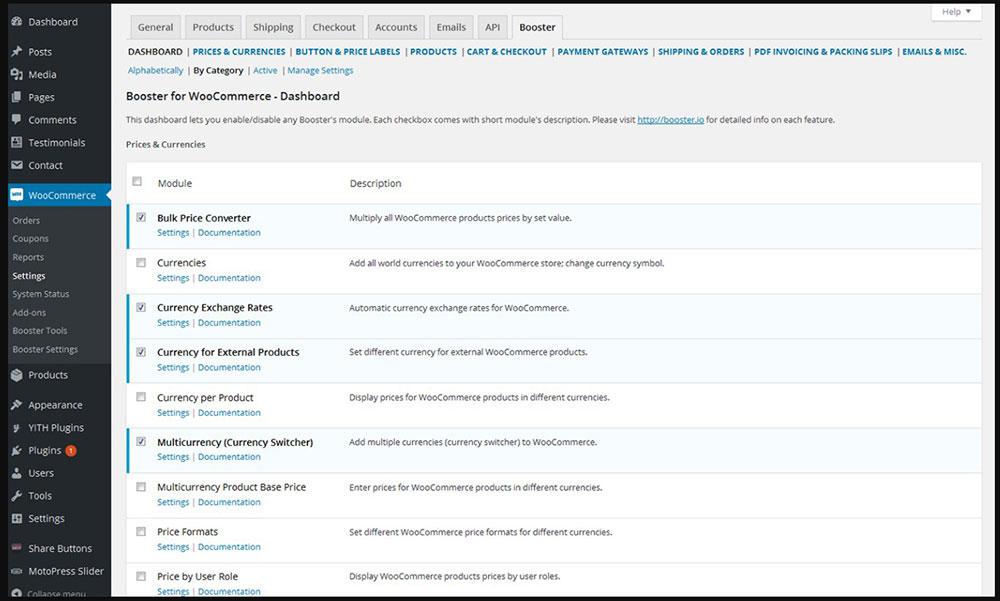Open Cart & Checkout section link
The height and width of the screenshot is (601, 1000).
[x=507, y=52]
